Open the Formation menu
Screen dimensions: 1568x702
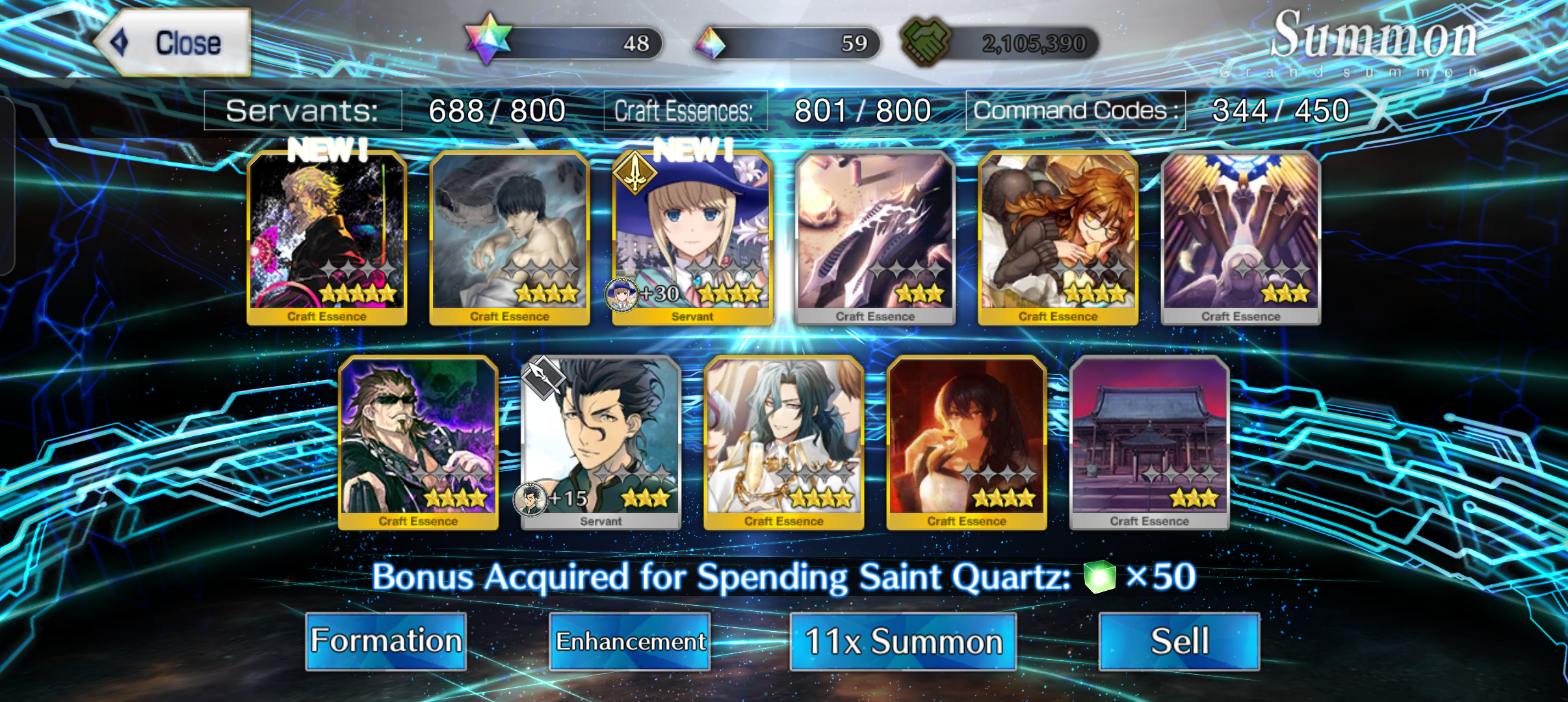386,641
